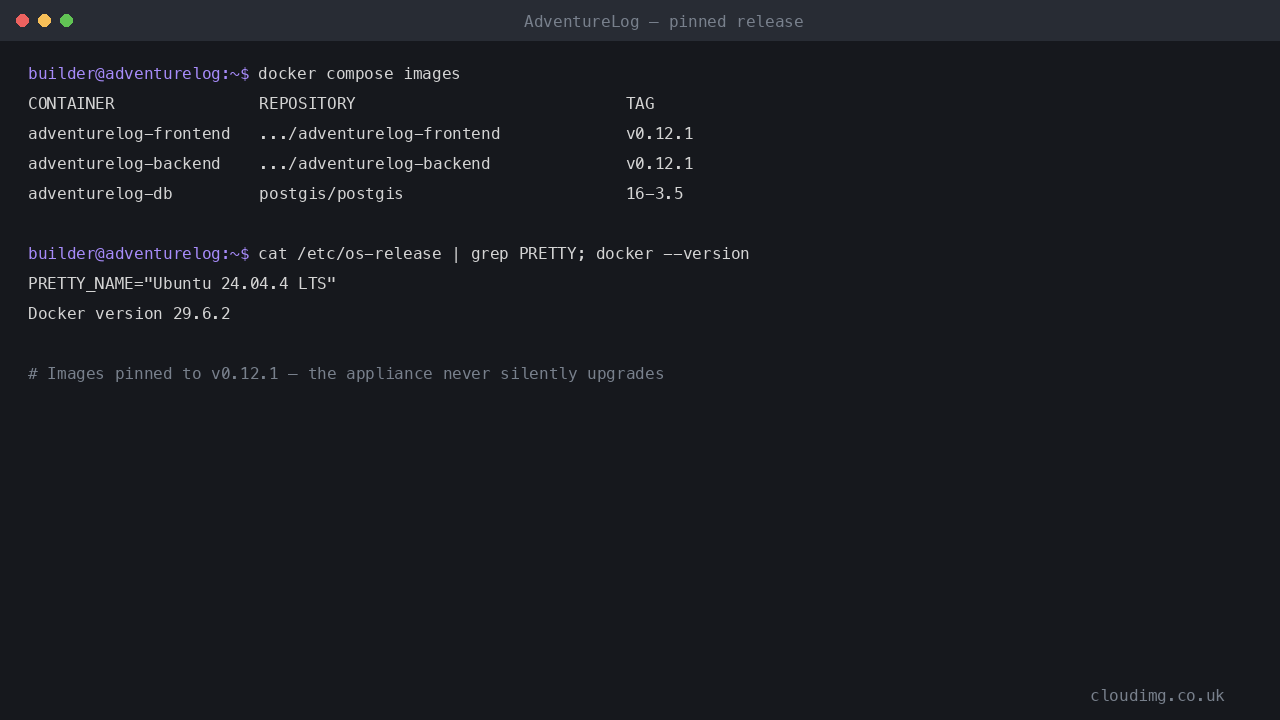Screen dimensions: 1280x720
Task: Click the REPOSITORY column header
Action: coord(307,104)
